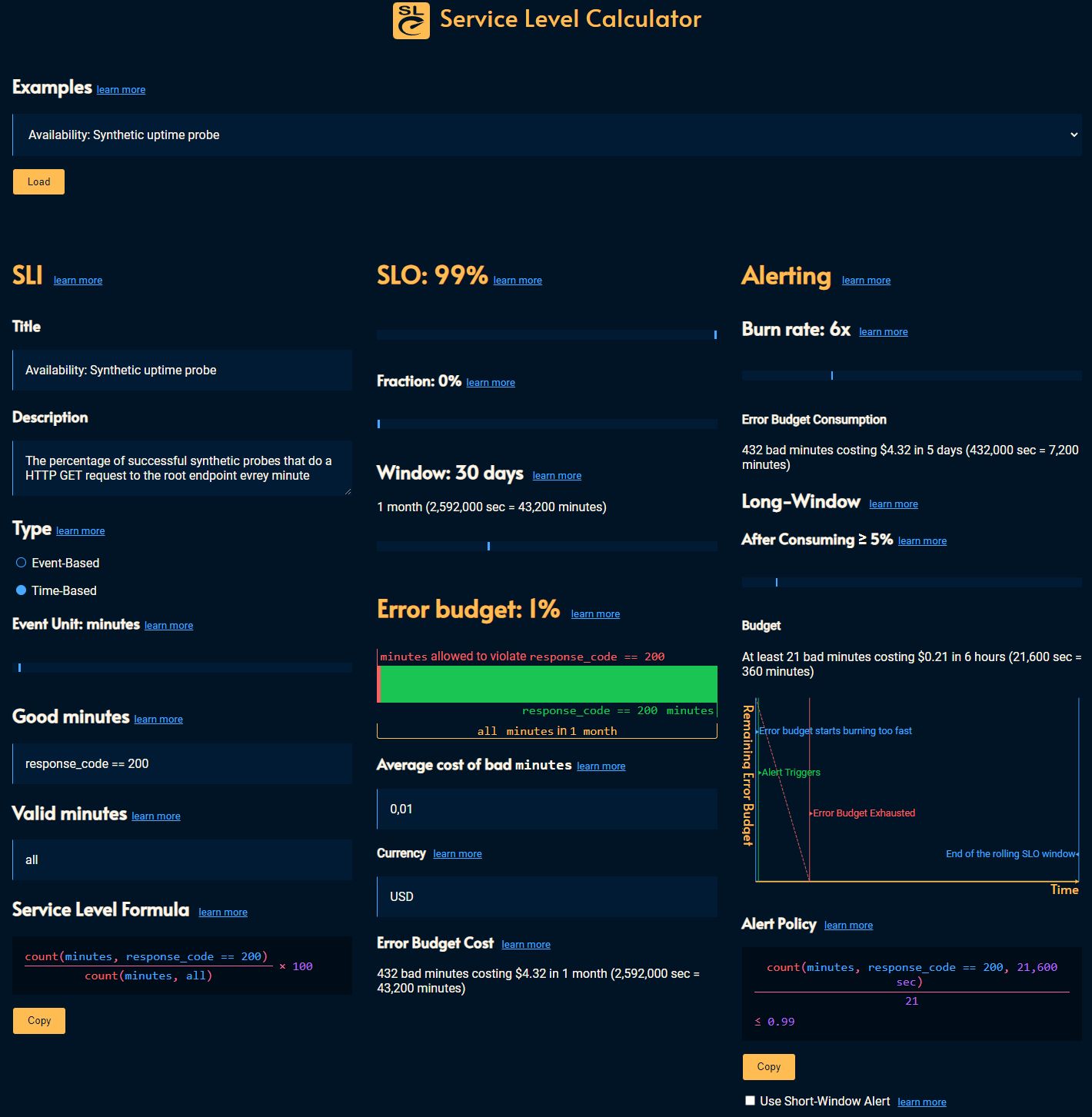Click the Title input field
The height and width of the screenshot is (1117, 1092).
pyautogui.click(x=181, y=370)
